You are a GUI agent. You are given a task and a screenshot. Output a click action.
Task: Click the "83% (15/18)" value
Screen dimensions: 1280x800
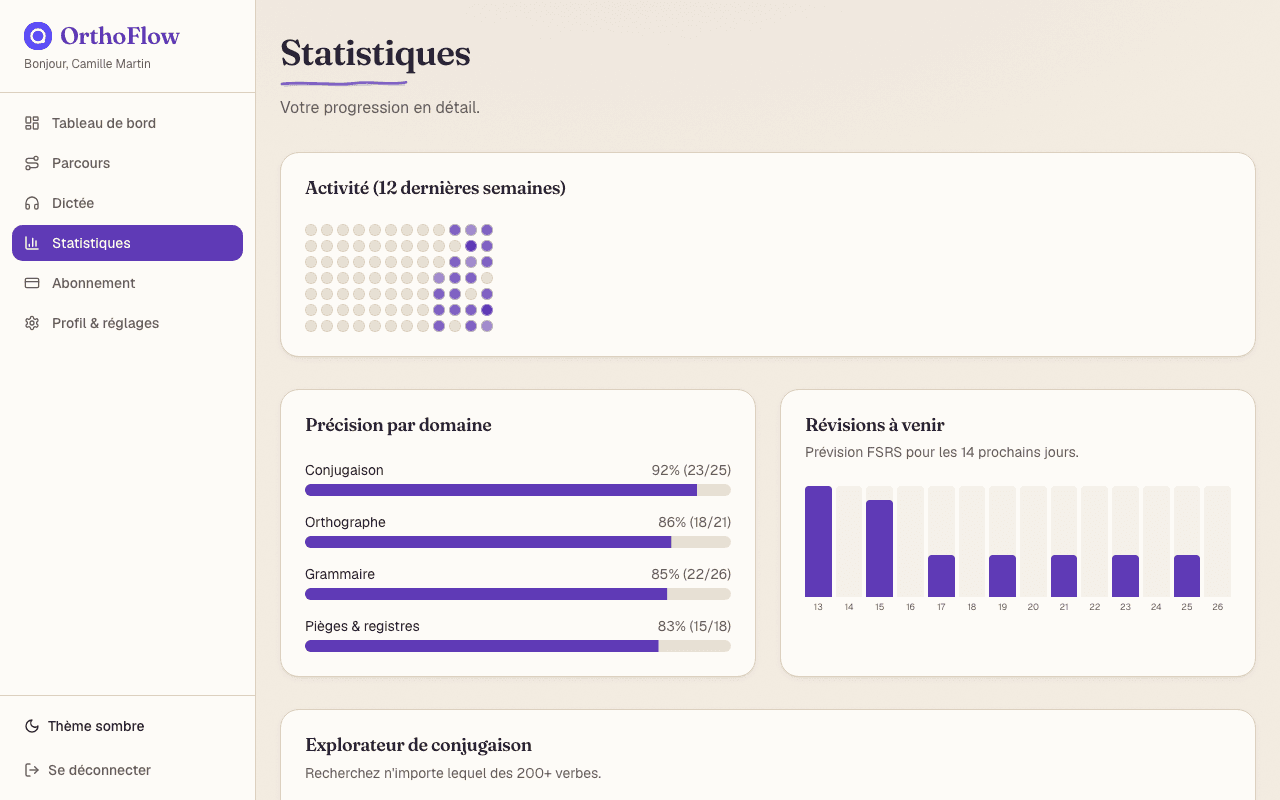(694, 626)
